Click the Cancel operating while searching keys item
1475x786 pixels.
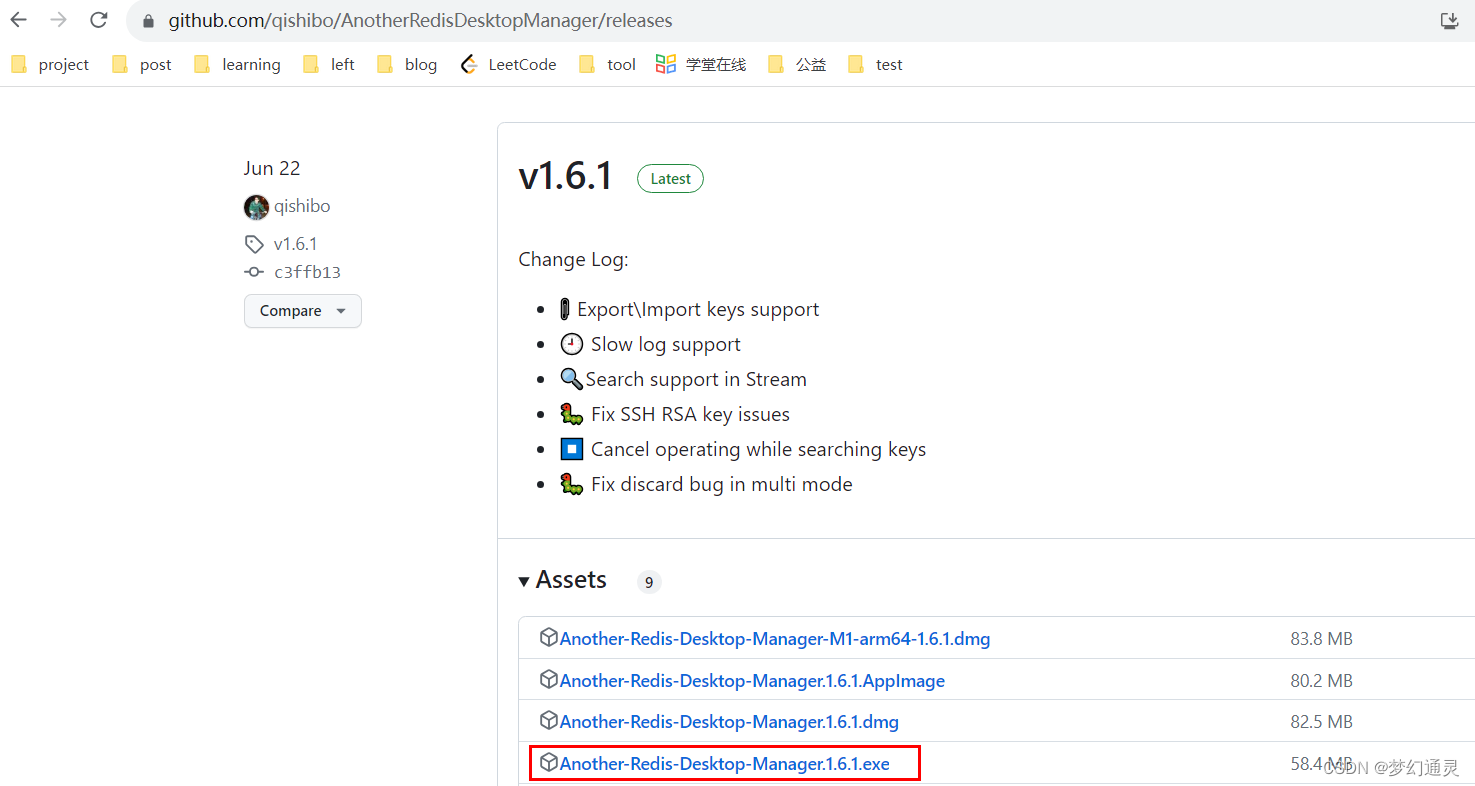[x=743, y=450]
